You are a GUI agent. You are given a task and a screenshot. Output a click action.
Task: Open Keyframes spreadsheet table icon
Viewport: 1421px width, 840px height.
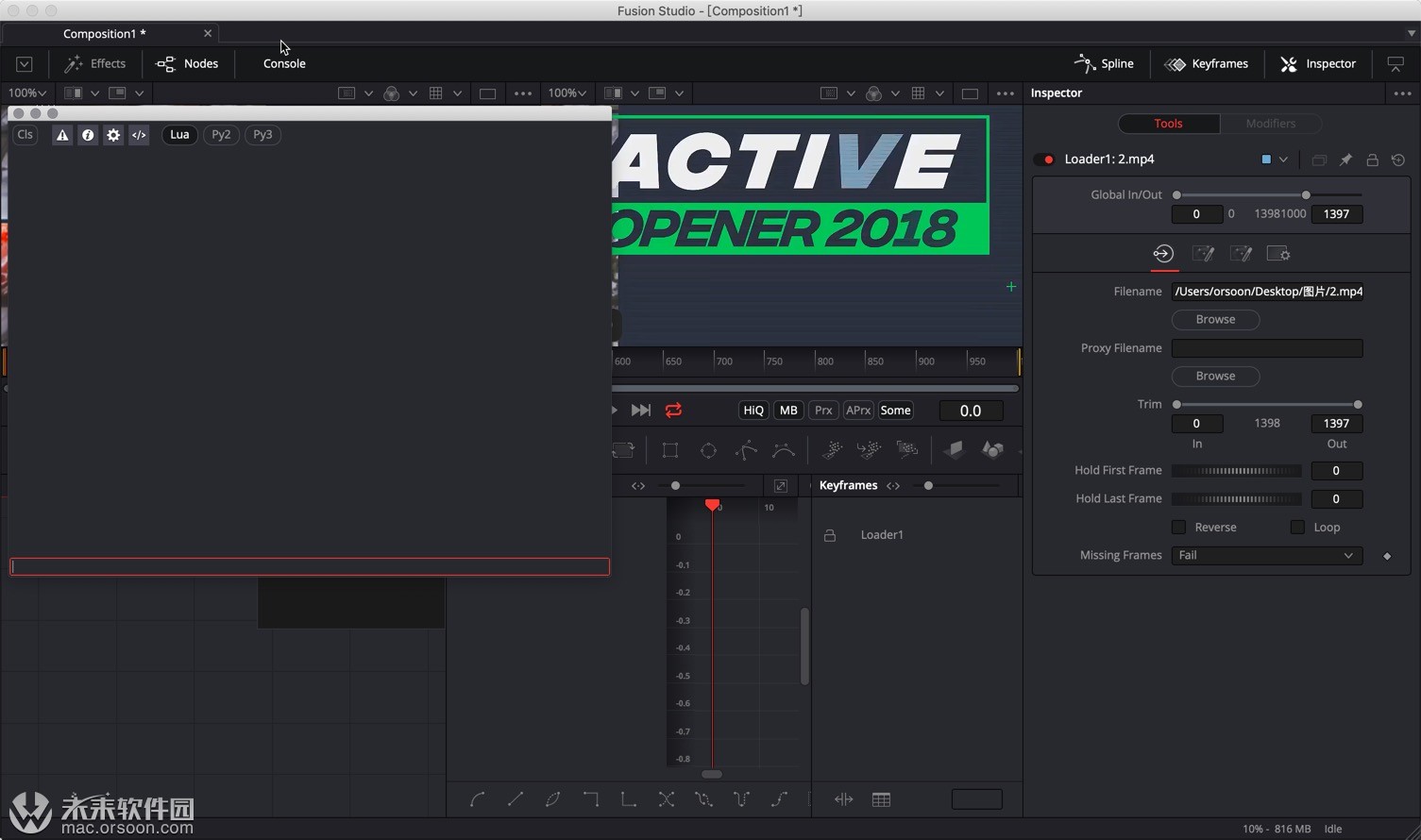[881, 799]
